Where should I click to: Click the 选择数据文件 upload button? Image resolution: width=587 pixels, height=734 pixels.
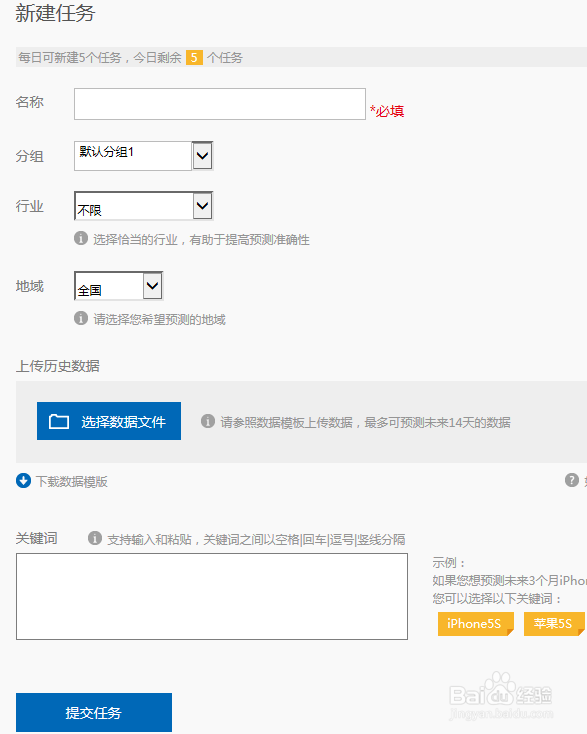click(x=109, y=421)
